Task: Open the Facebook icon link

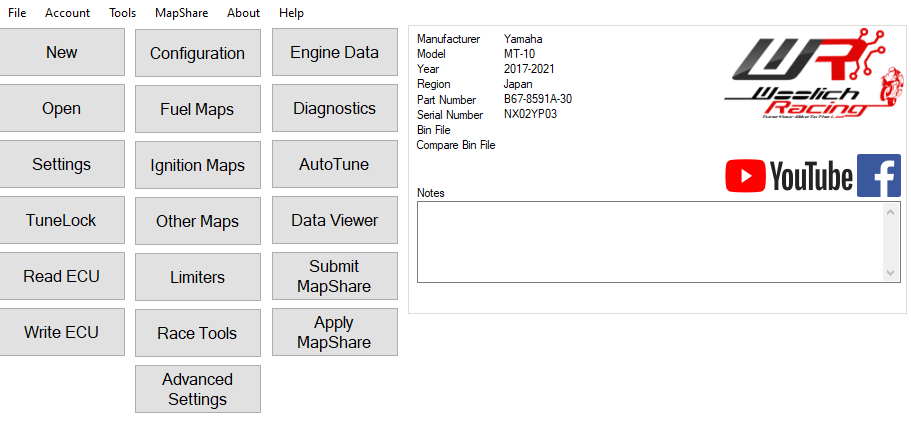Action: coord(878,176)
